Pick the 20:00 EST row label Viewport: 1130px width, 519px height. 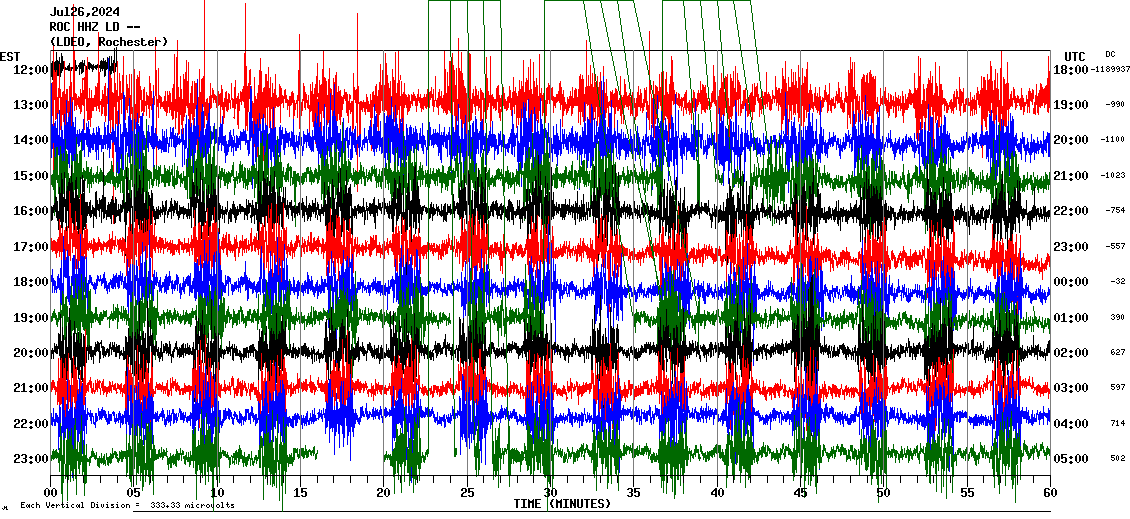coord(30,352)
